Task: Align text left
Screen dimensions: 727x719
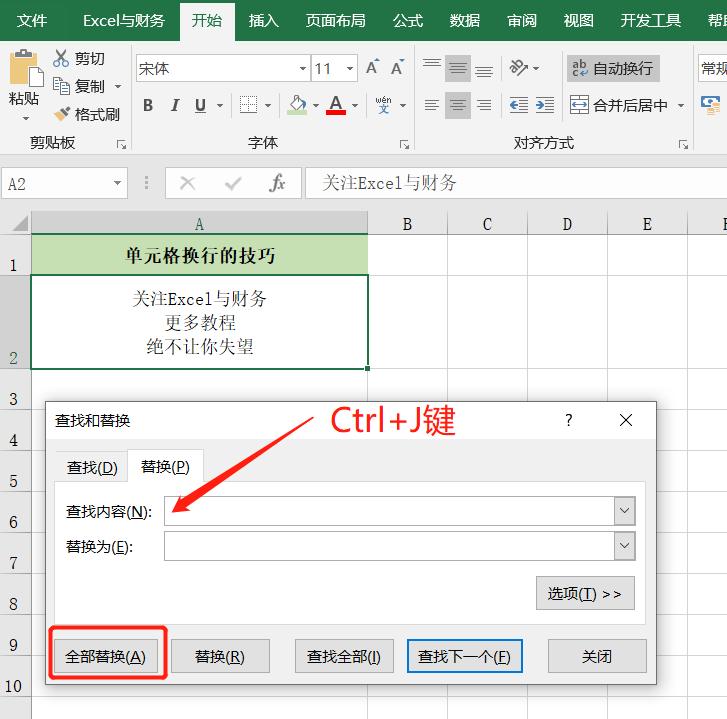Action: coord(432,105)
